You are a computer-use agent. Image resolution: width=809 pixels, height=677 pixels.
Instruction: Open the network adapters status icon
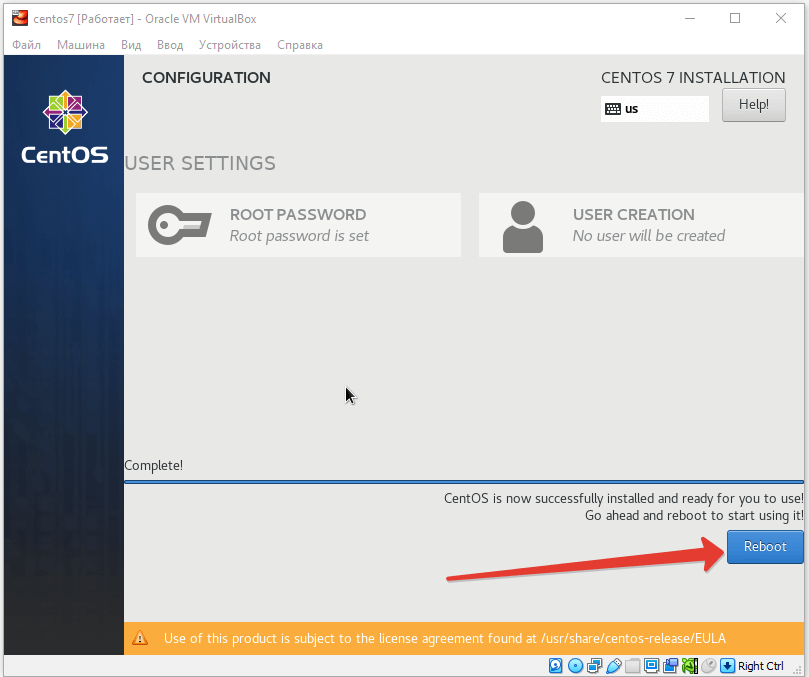coord(594,666)
